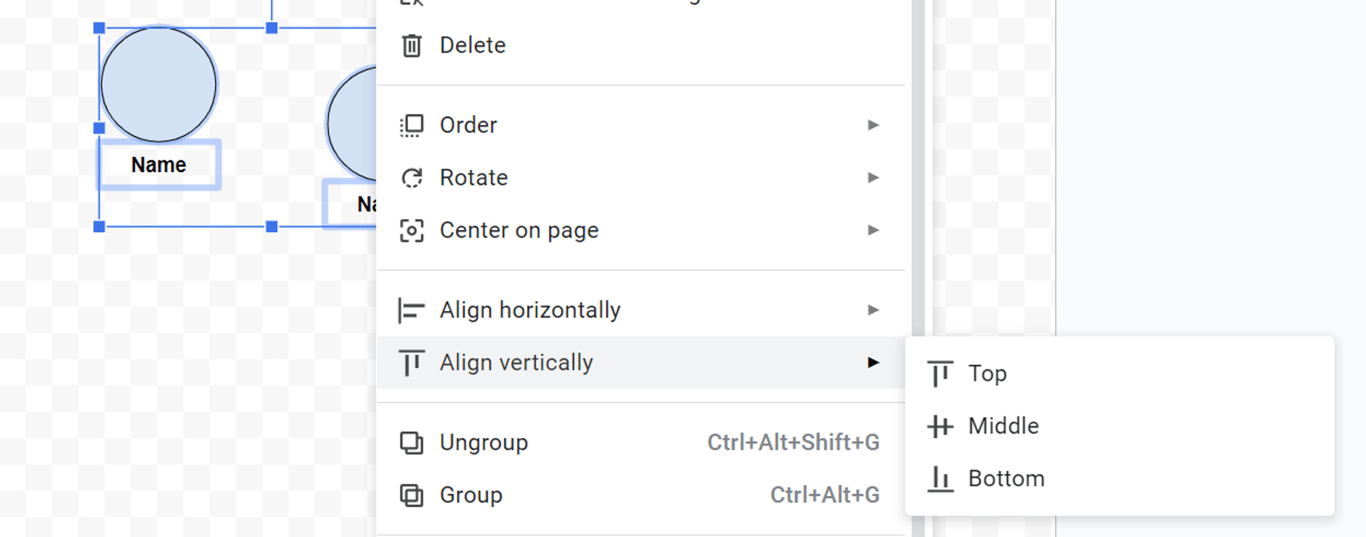Expand the Order submenu arrow
This screenshot has height=537, width=1366.
873,125
